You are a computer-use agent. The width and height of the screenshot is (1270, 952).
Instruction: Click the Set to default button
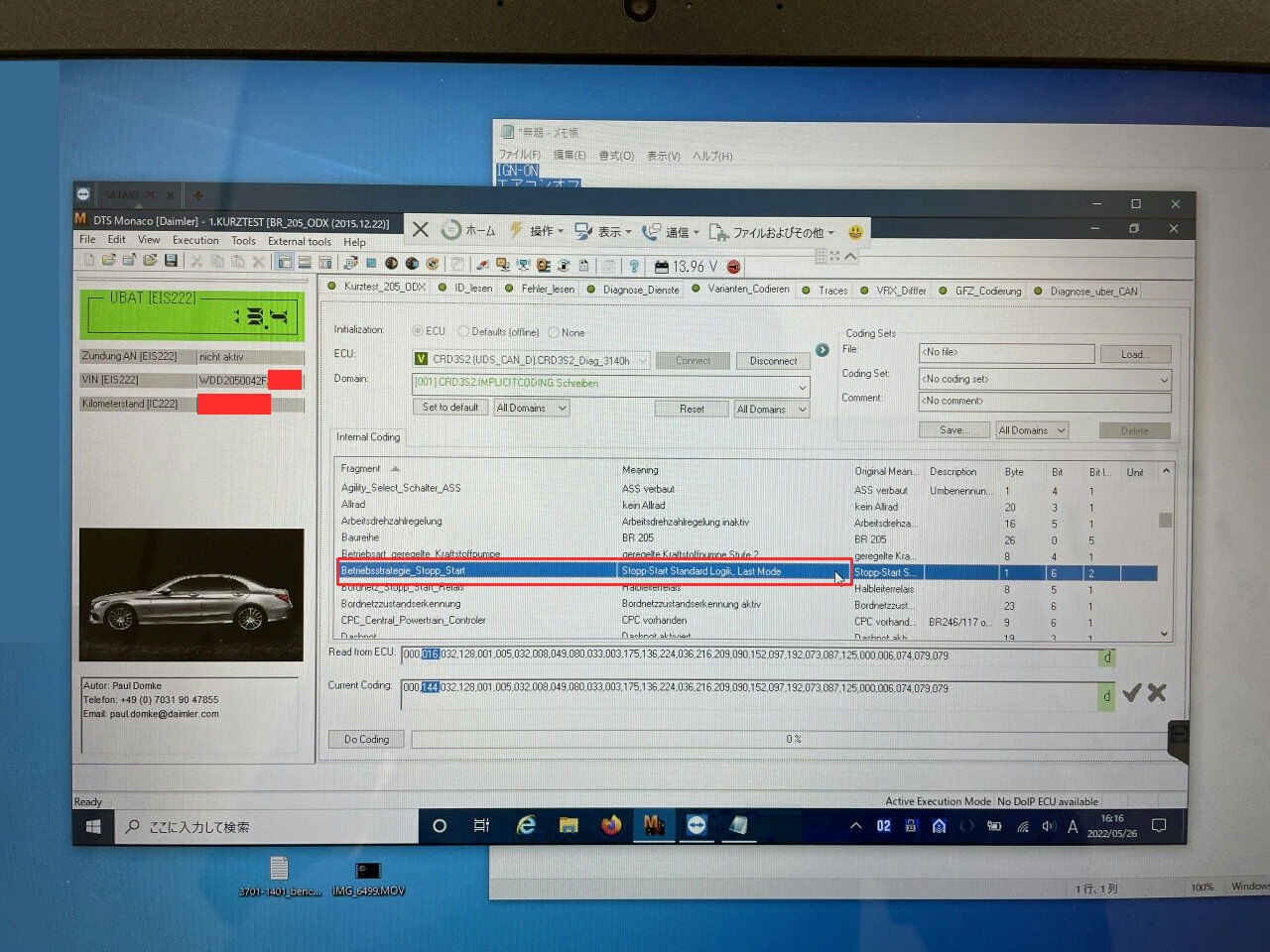tap(450, 408)
